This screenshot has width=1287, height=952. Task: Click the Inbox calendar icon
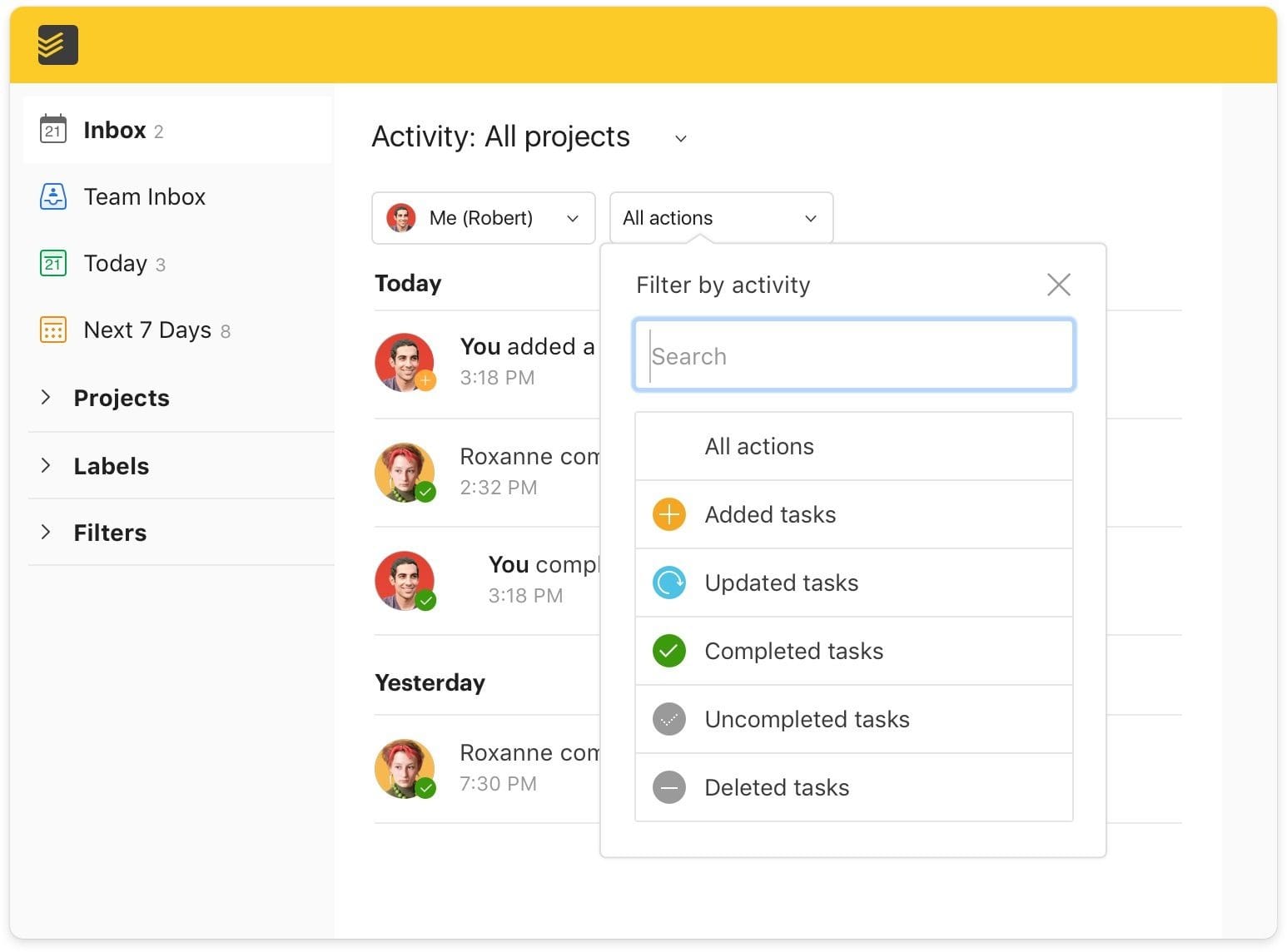(52, 129)
